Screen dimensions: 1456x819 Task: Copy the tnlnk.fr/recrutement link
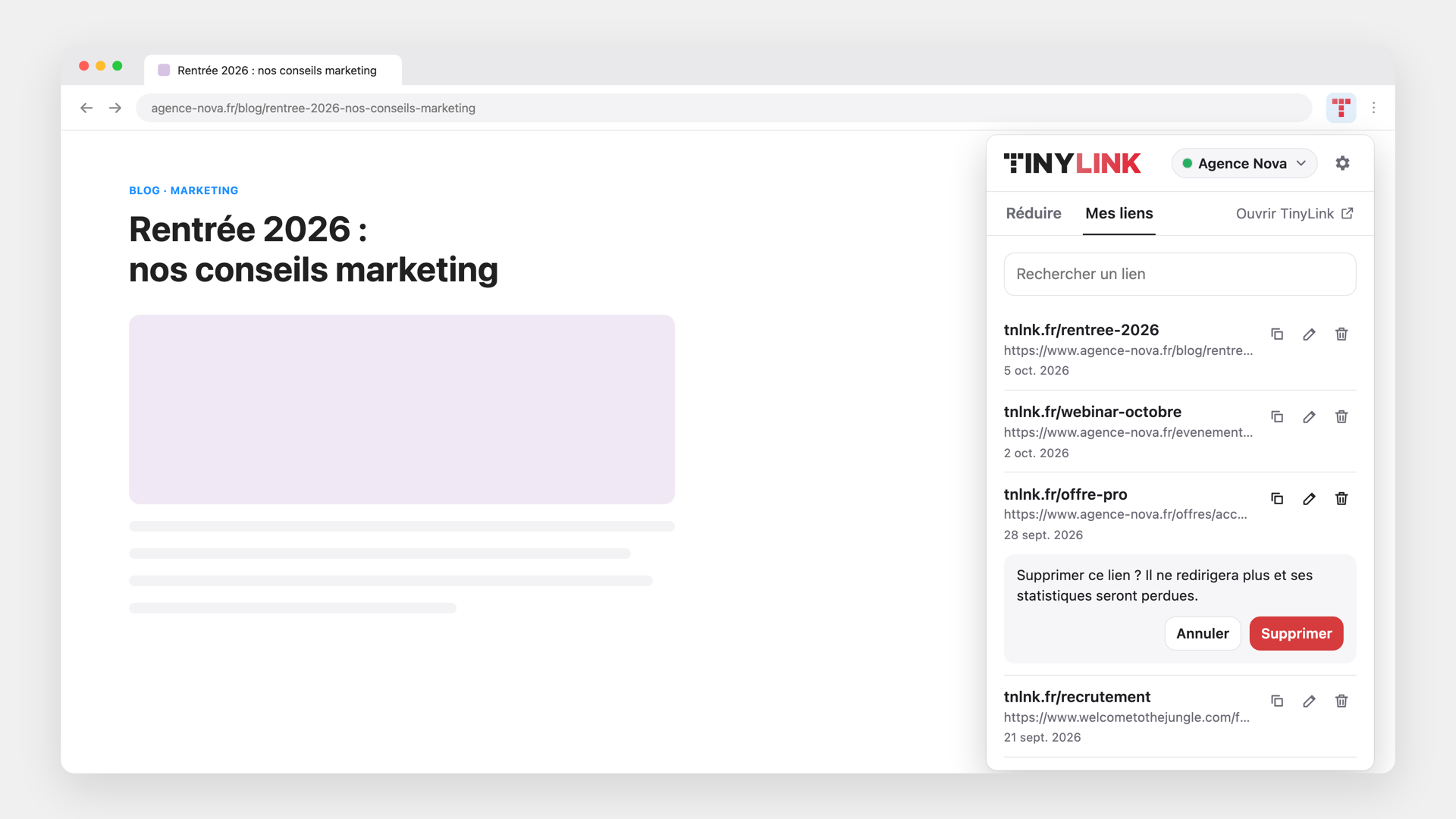point(1277,701)
